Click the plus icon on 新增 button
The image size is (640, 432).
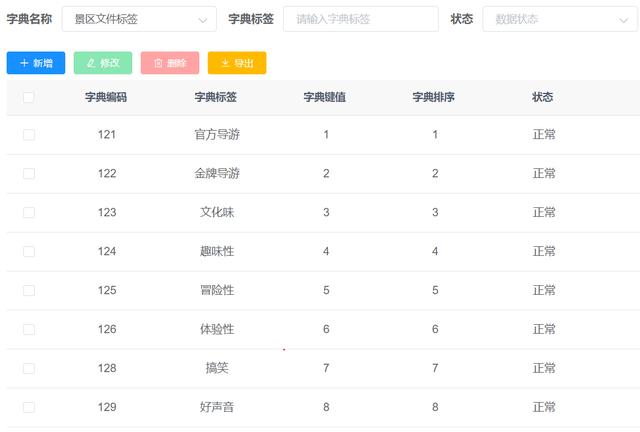[24, 63]
